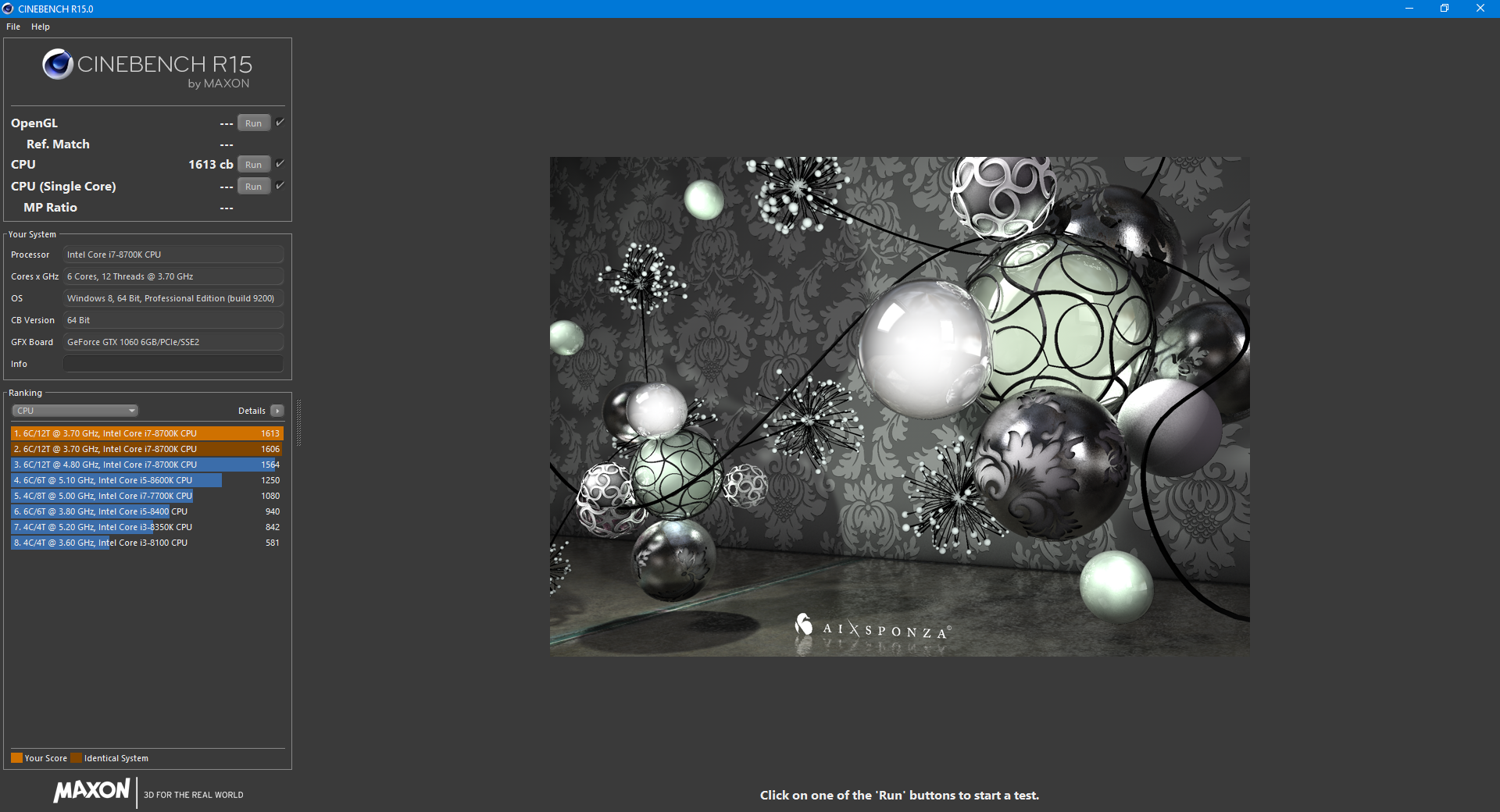This screenshot has height=812, width=1500.
Task: Click the Cinebench R15 logo icon
Action: [x=58, y=64]
